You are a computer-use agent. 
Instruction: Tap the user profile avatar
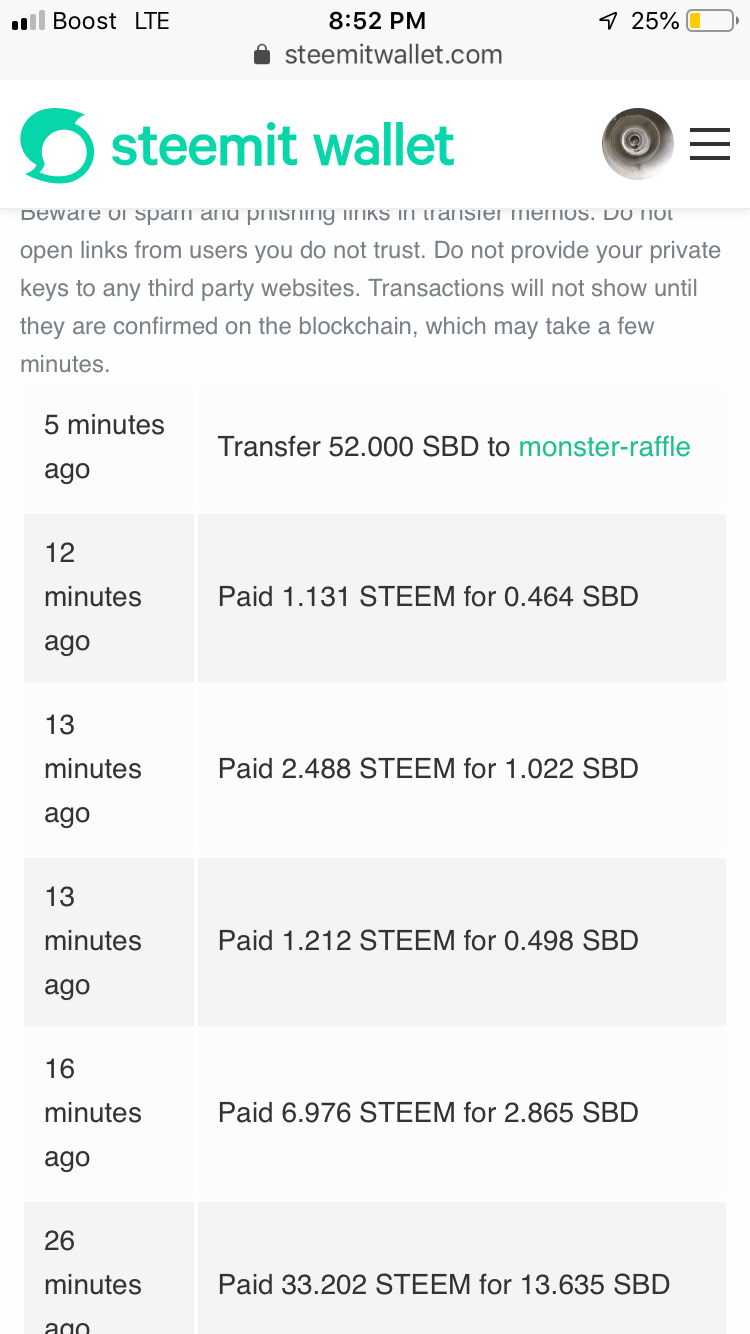tap(637, 144)
